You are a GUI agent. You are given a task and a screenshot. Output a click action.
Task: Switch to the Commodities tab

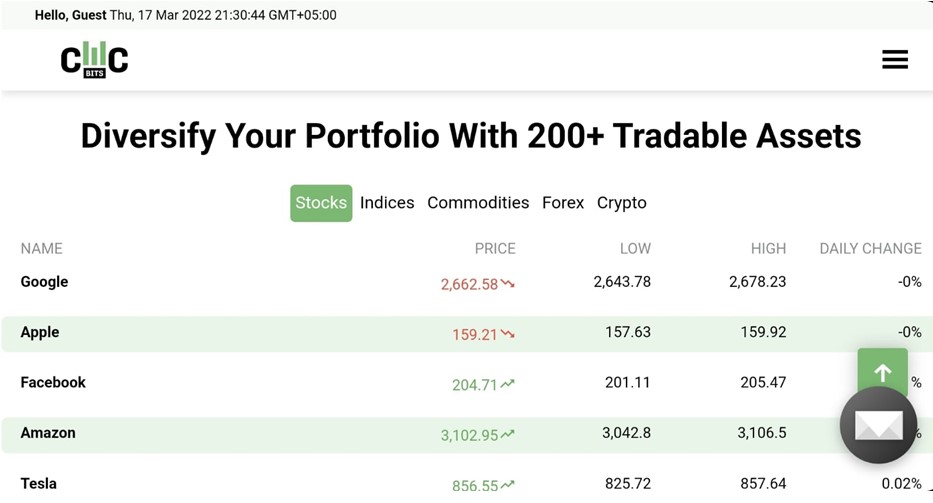point(478,203)
